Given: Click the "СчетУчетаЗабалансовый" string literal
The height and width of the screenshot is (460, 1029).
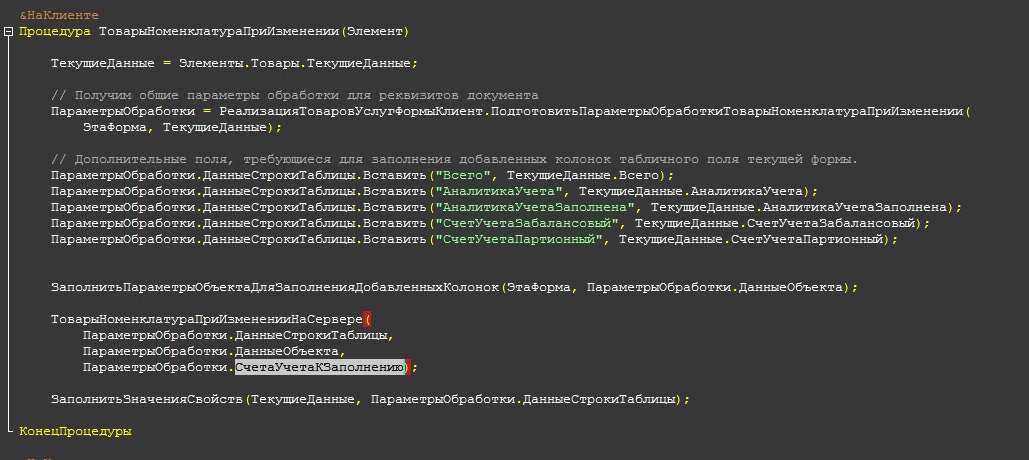Looking at the screenshot, I should point(527,223).
